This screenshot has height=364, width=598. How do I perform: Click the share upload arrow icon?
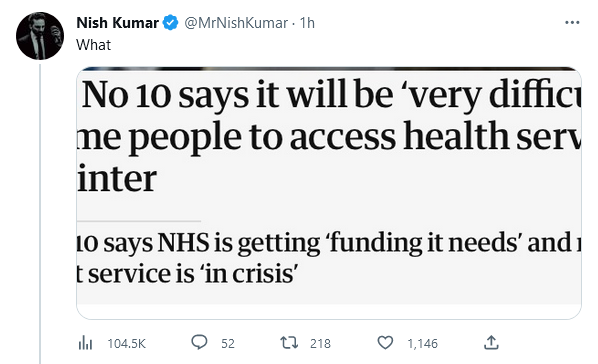[491, 343]
